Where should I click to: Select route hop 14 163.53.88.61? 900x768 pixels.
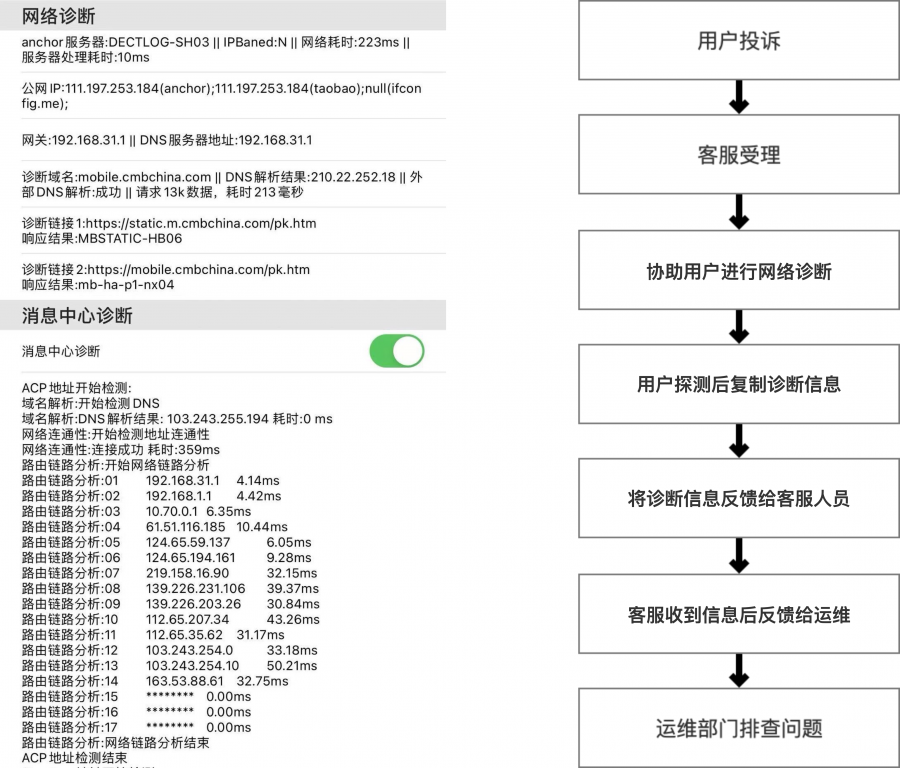coord(155,681)
